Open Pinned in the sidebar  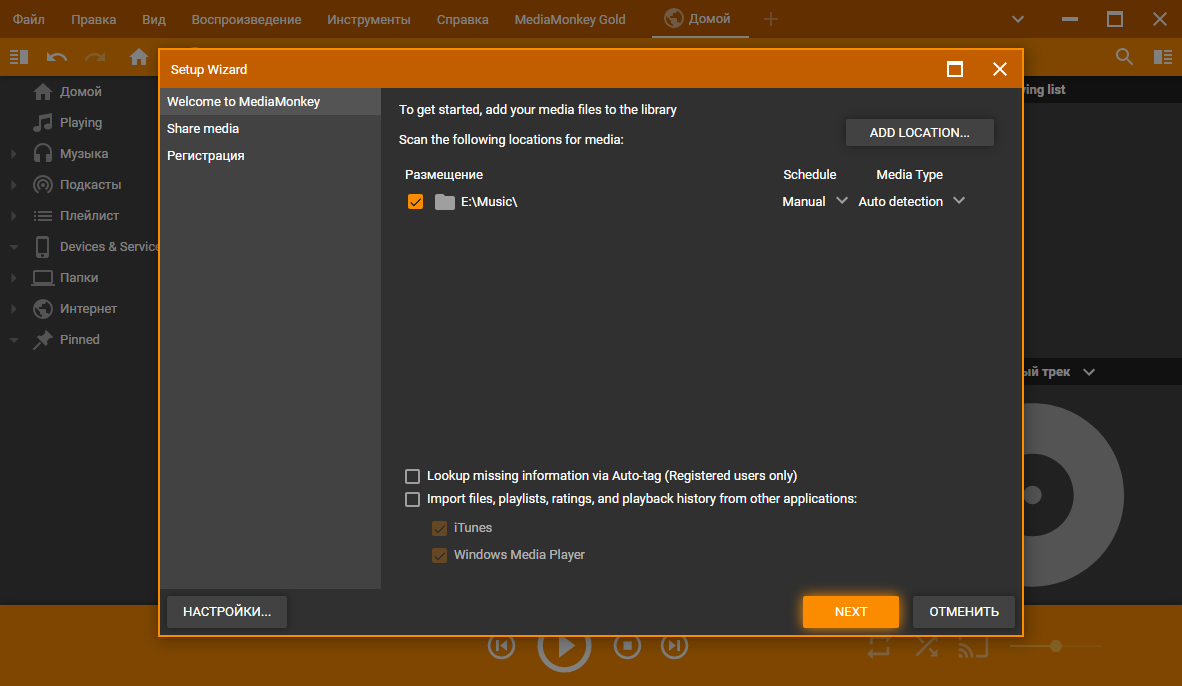79,339
